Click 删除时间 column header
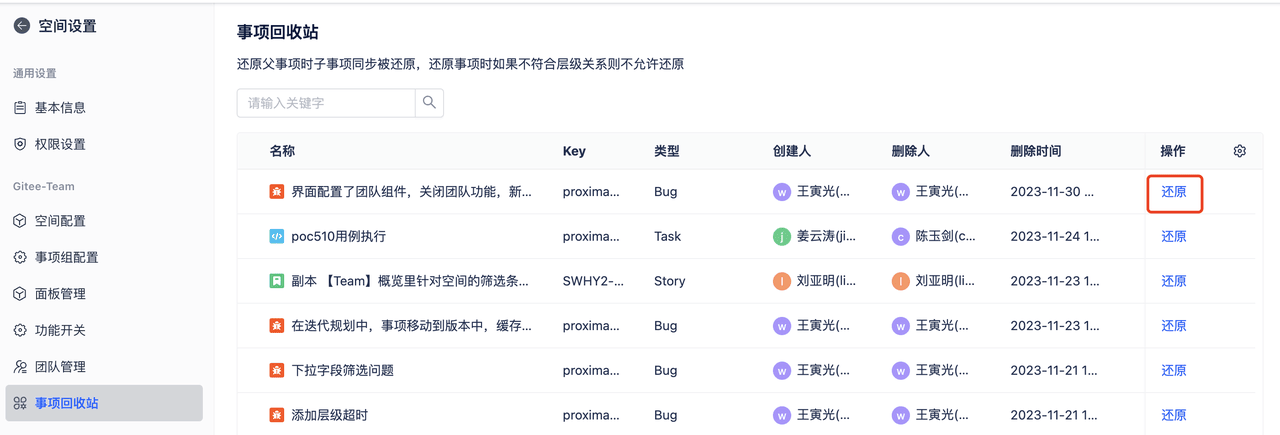Viewport: 1280px width, 435px height. pyautogui.click(x=1035, y=151)
